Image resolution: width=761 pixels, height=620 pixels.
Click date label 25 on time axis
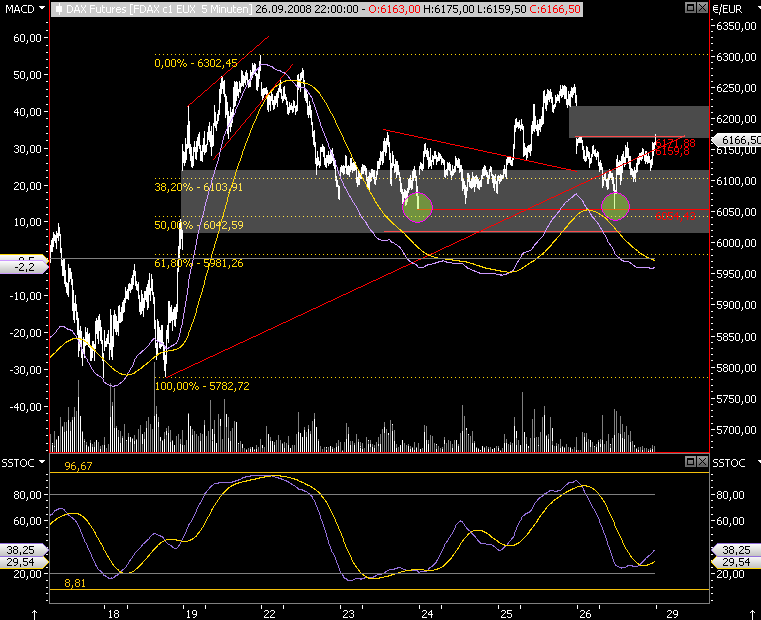click(x=506, y=614)
